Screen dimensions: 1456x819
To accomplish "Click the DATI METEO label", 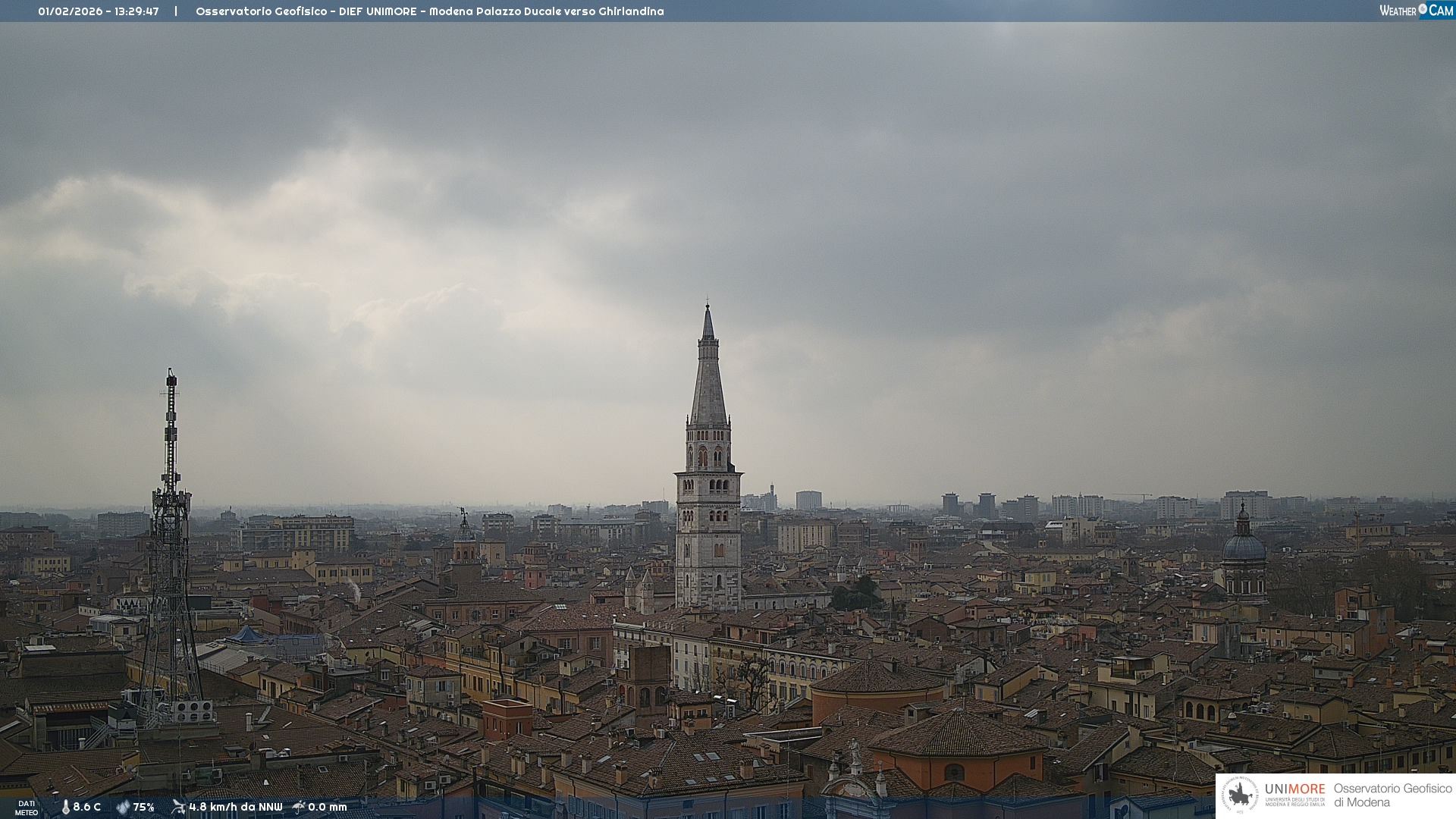I will [27, 808].
